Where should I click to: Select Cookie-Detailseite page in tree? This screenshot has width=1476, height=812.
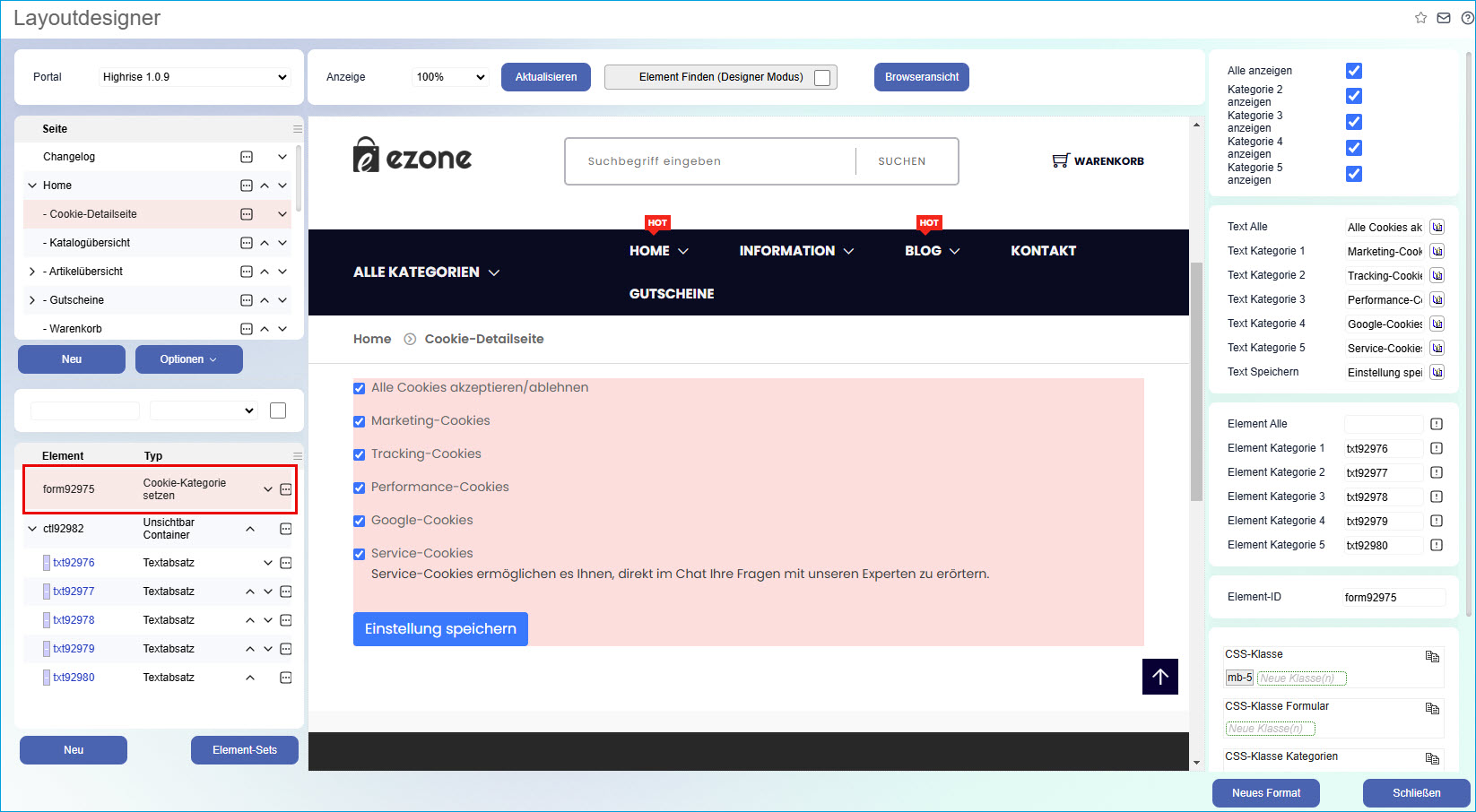coord(93,214)
